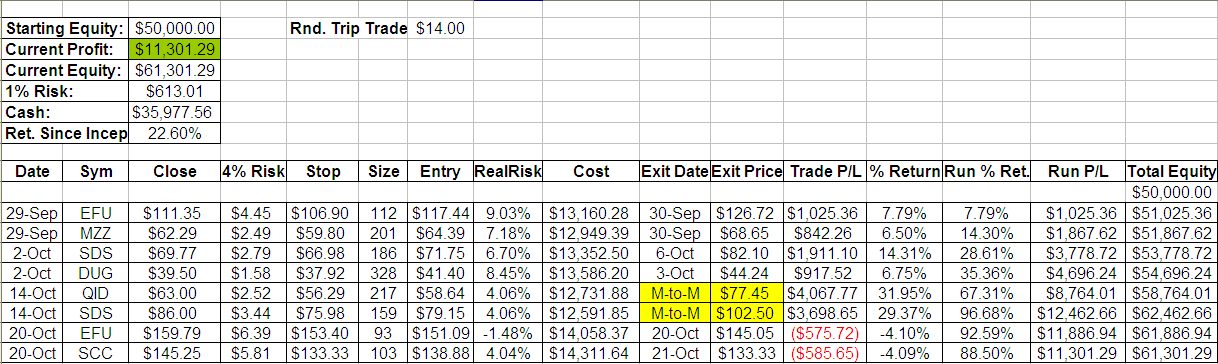Click the MZZ entry price $64.39 cell
1218x364 pixels.
(441, 234)
